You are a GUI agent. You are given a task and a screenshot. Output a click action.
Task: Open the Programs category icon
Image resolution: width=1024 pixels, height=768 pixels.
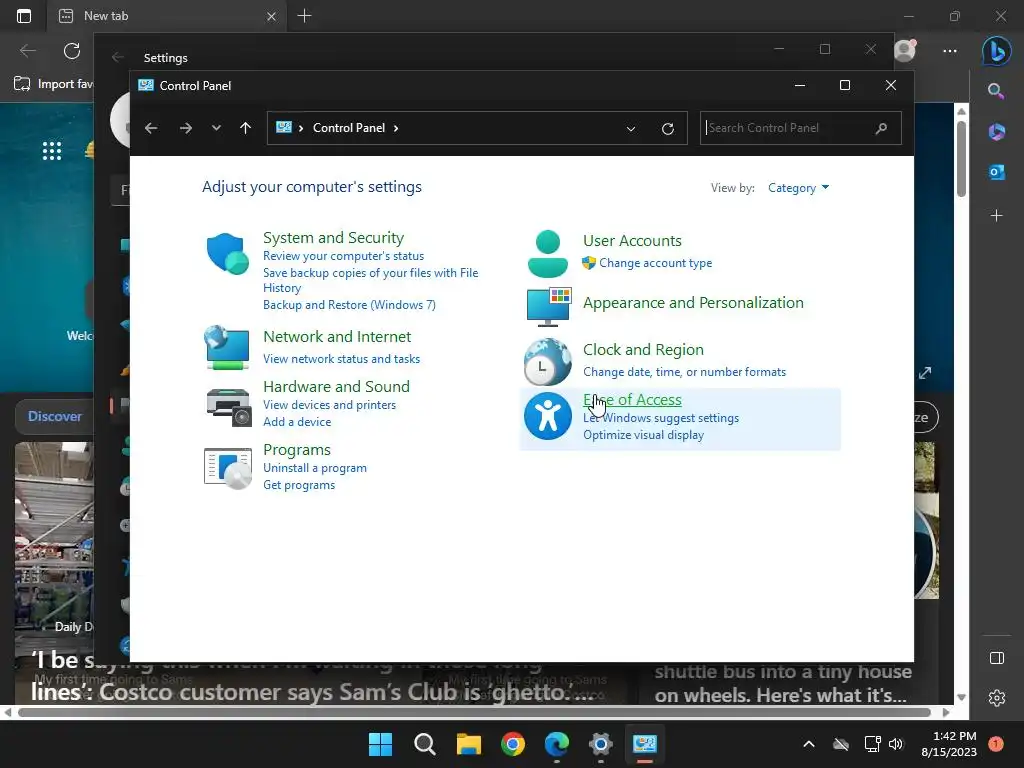[227, 468]
